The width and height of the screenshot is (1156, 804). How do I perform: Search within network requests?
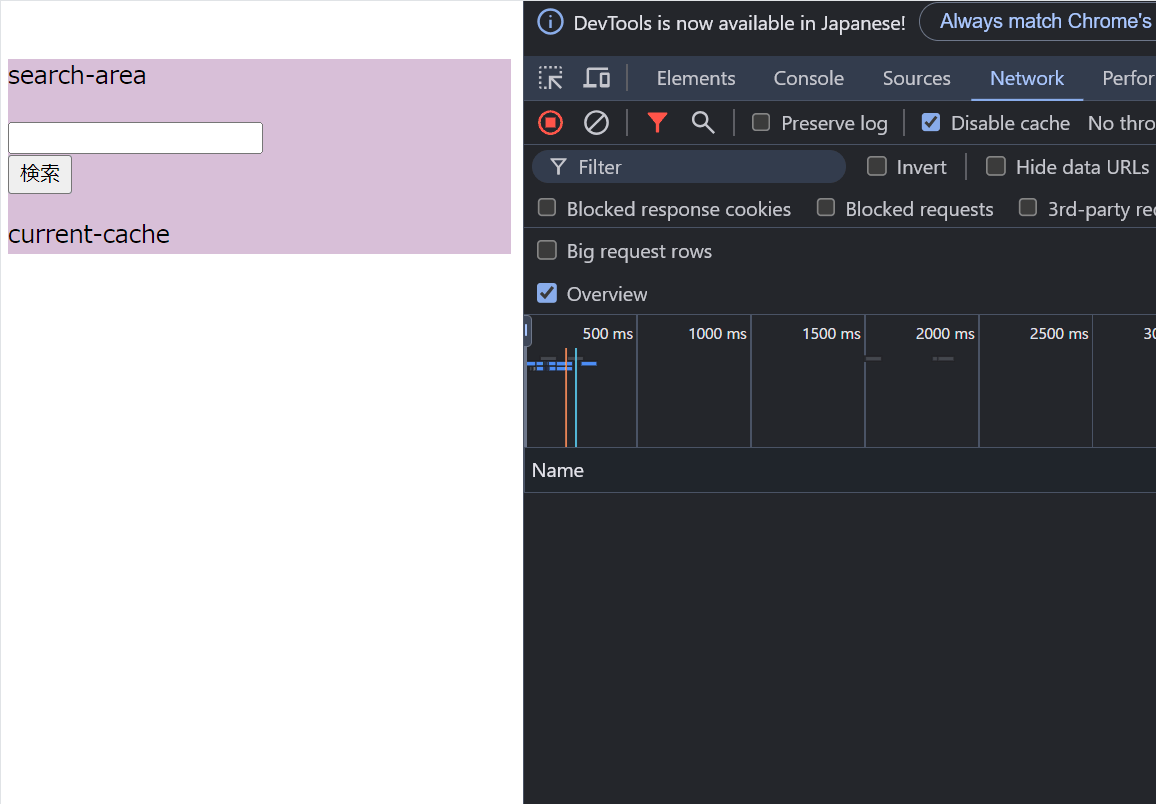703,122
